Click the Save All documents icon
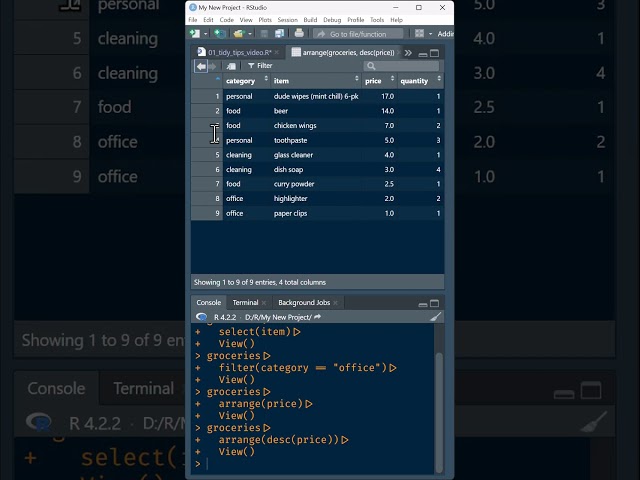Viewport: 640px width, 480px height. pos(279,33)
